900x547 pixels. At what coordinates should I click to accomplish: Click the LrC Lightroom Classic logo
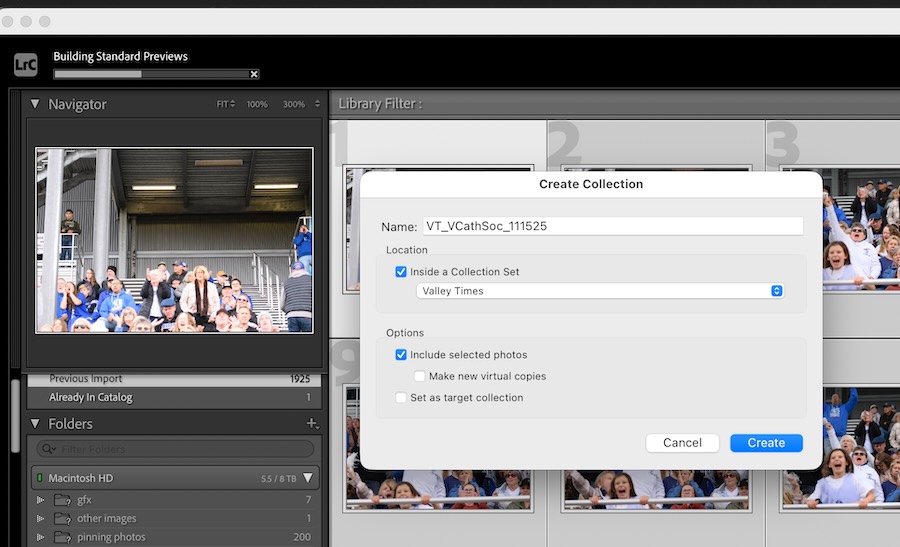tap(26, 64)
